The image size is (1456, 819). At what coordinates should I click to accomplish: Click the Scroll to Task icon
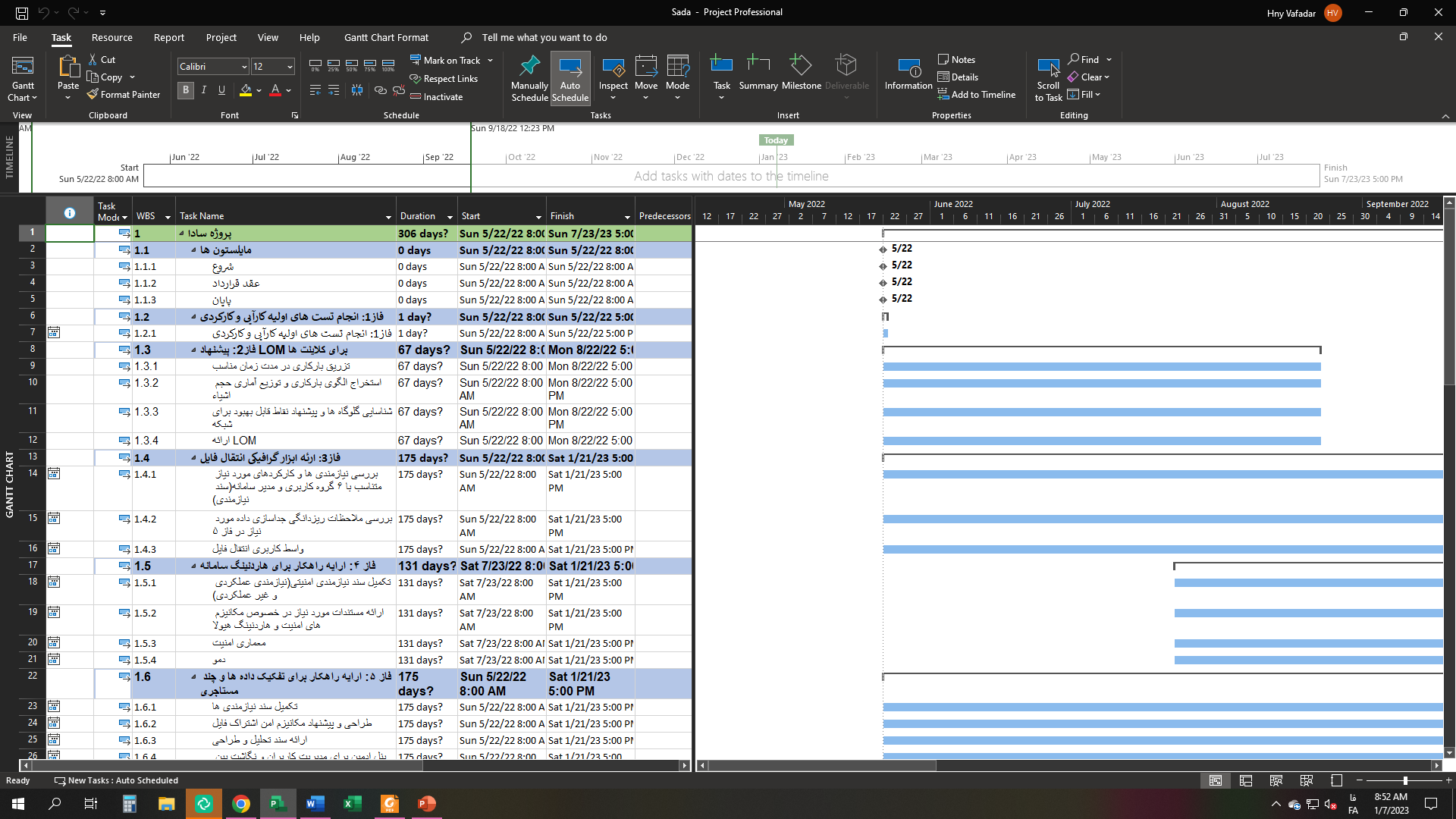1048,78
